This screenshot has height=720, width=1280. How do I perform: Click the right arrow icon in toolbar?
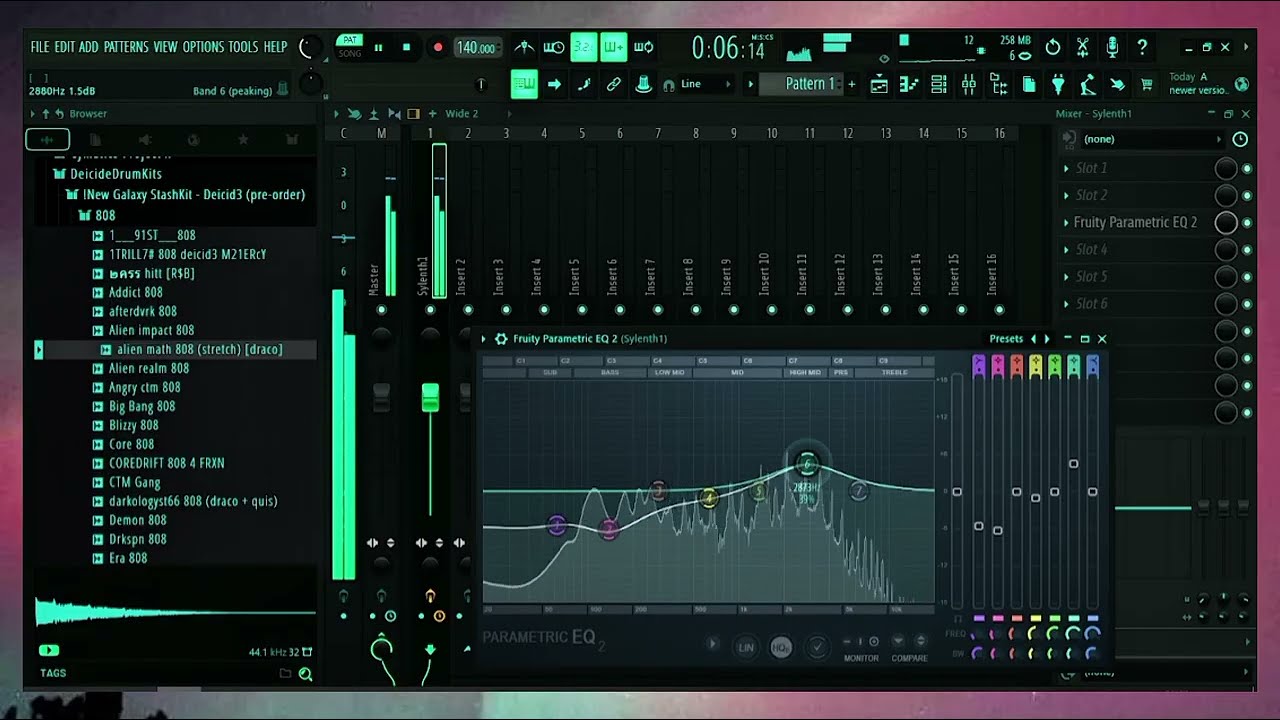click(x=554, y=84)
